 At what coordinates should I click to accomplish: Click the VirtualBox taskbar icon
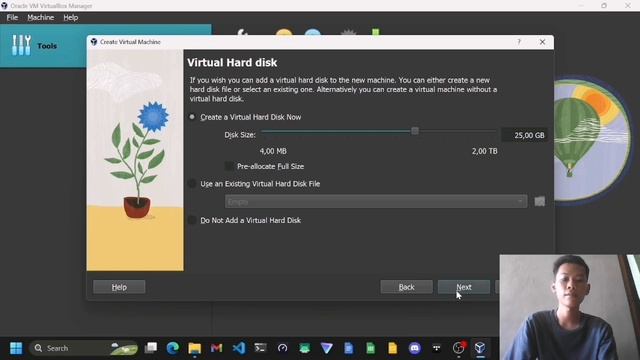click(x=480, y=348)
